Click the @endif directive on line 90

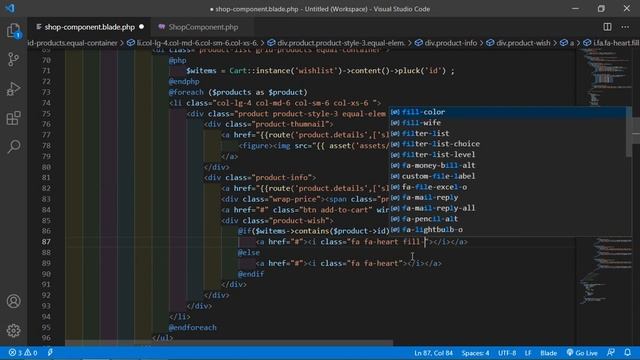pos(251,274)
